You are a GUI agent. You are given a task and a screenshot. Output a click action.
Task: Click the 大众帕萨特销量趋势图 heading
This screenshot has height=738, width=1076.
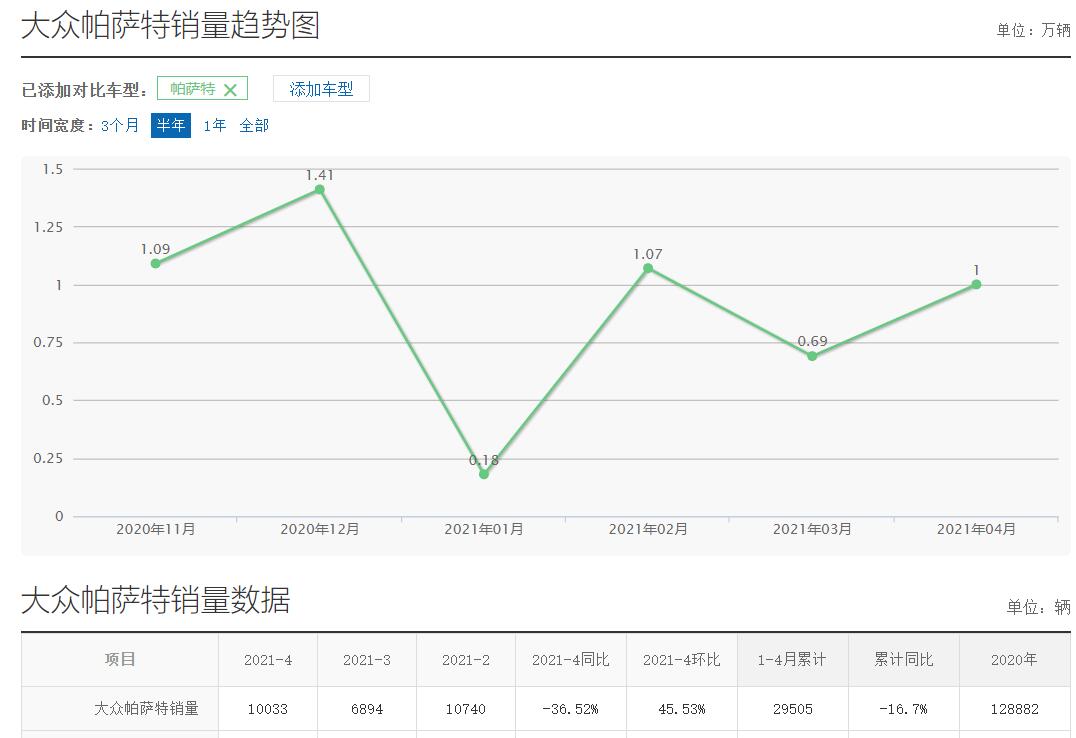pyautogui.click(x=170, y=25)
